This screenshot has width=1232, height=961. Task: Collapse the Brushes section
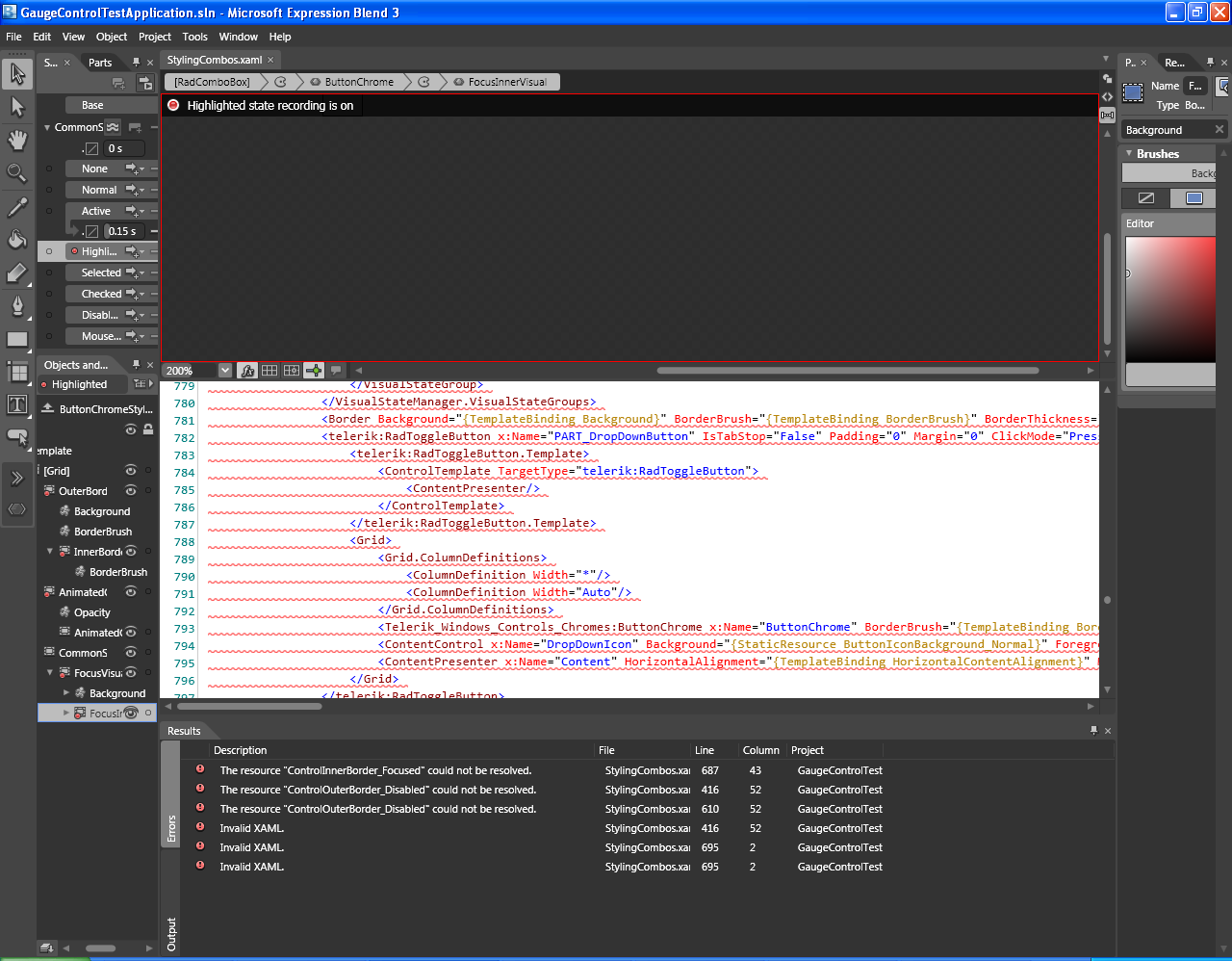(1130, 153)
